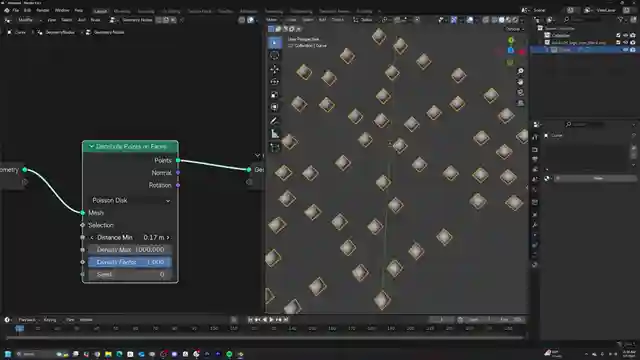Click the Windows Start button

pyautogui.click(x=8, y=354)
